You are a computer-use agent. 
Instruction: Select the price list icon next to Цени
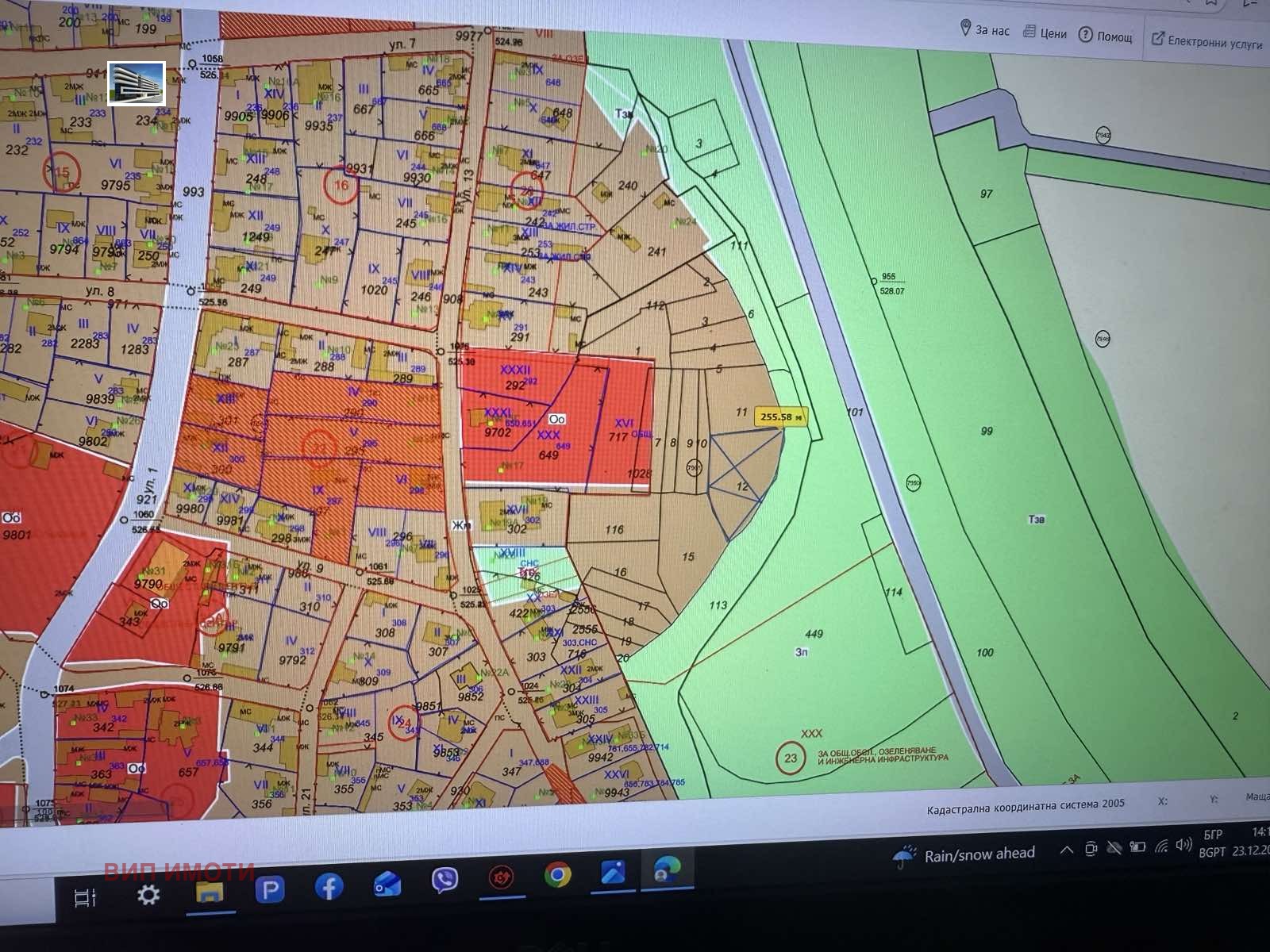coord(1029,32)
